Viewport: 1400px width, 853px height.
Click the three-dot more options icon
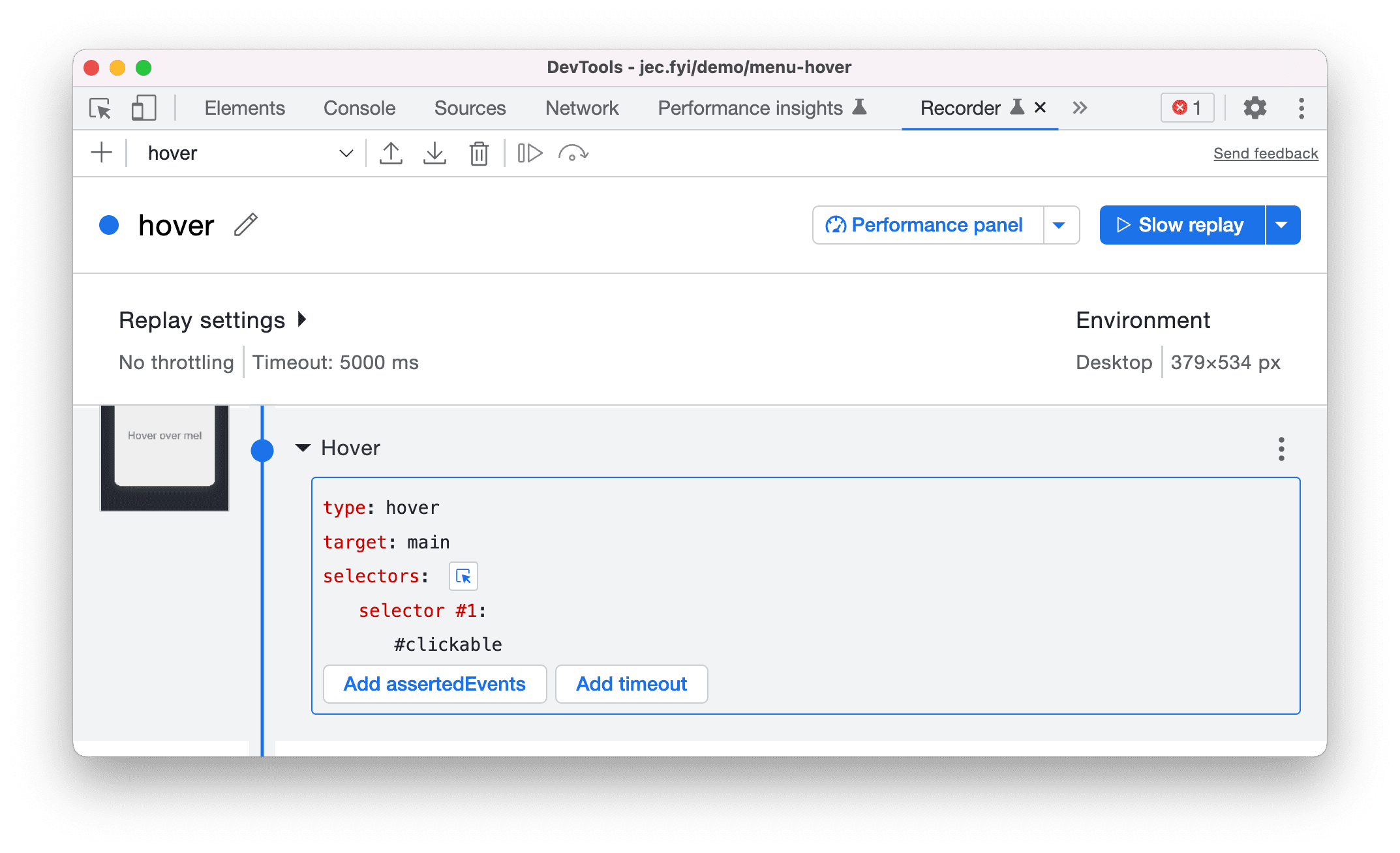click(1281, 449)
